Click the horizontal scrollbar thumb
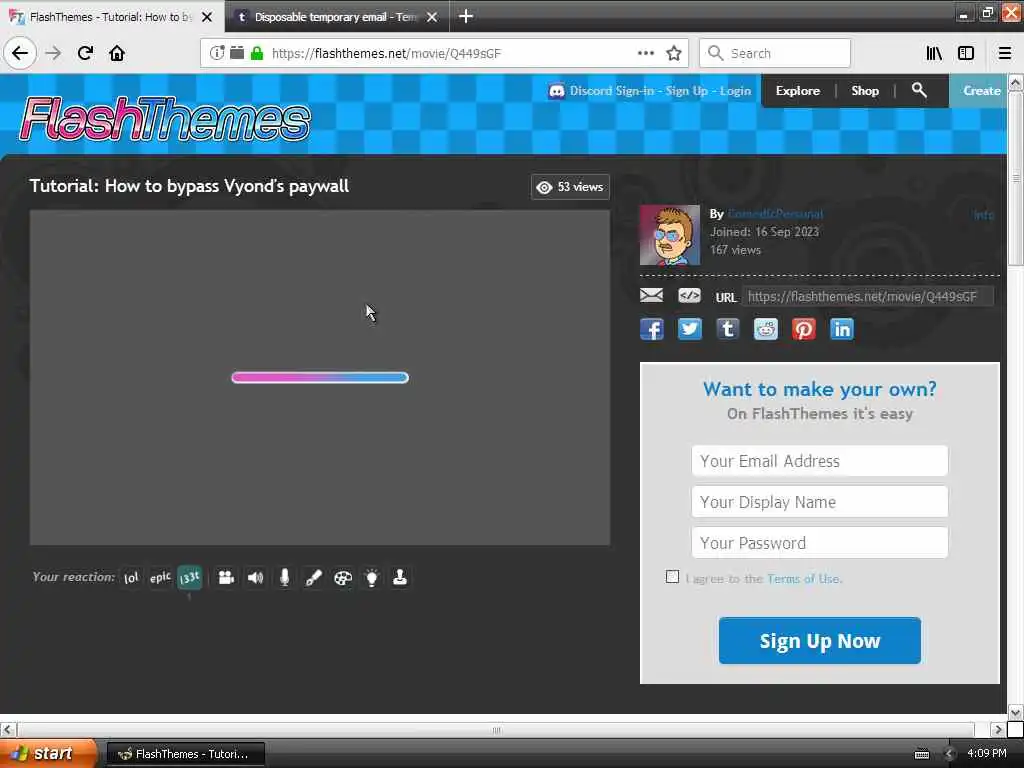 pos(496,729)
